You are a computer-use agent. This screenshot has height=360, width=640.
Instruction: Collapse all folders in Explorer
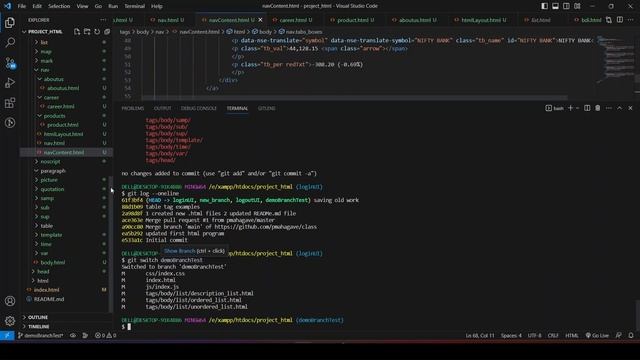tap(107, 31)
